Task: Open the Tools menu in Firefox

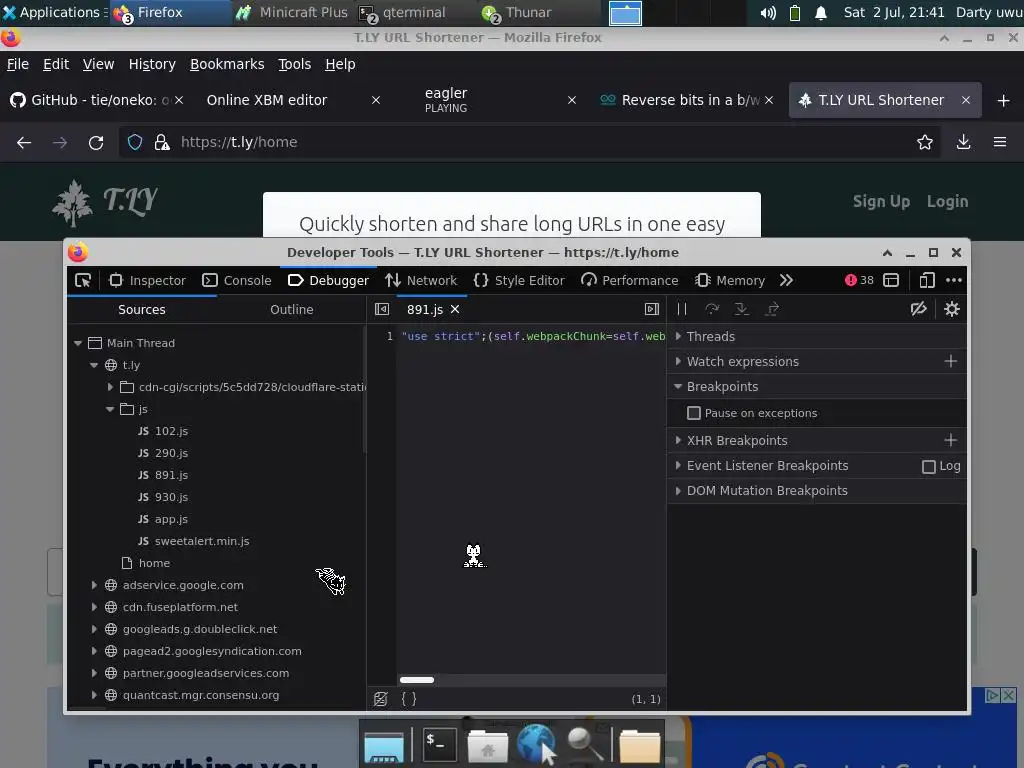Action: pos(295,64)
